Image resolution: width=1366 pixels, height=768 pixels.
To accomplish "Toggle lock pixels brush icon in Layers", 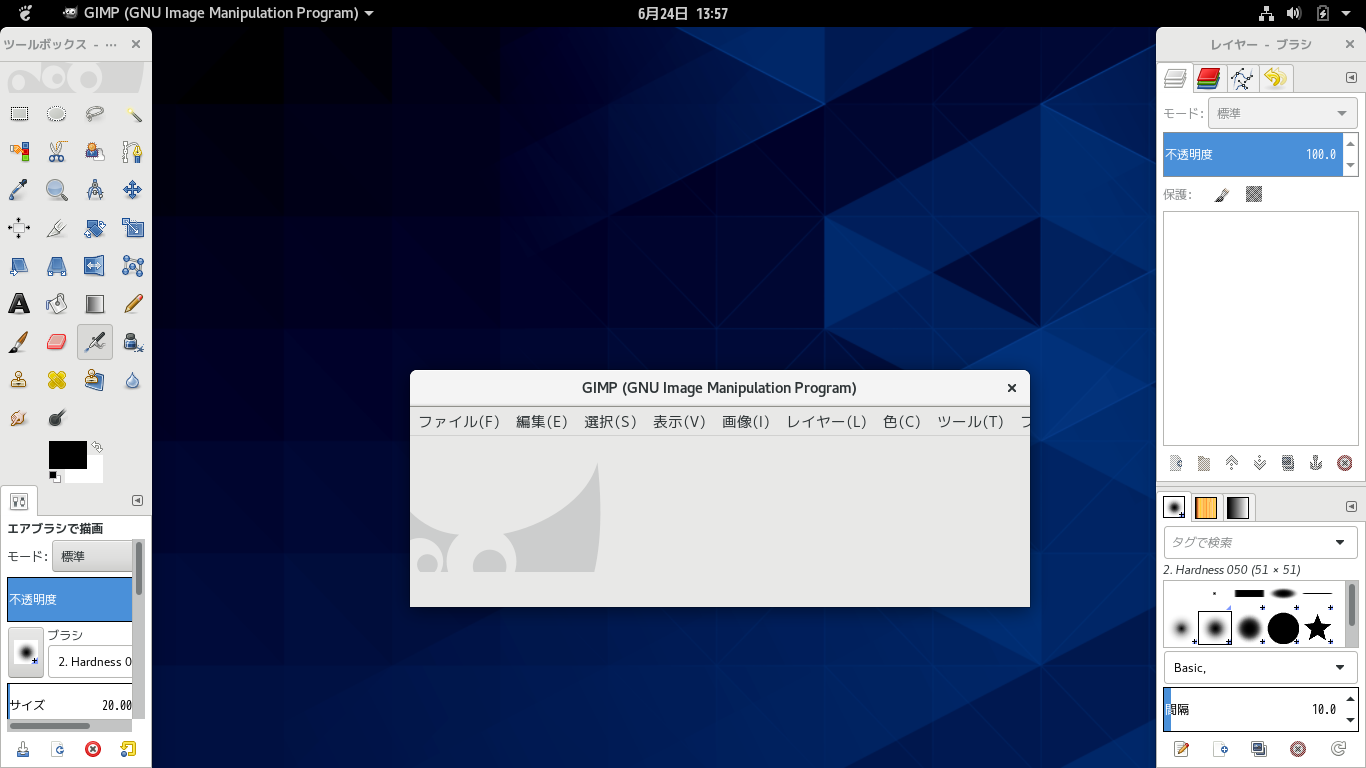I will (1222, 194).
